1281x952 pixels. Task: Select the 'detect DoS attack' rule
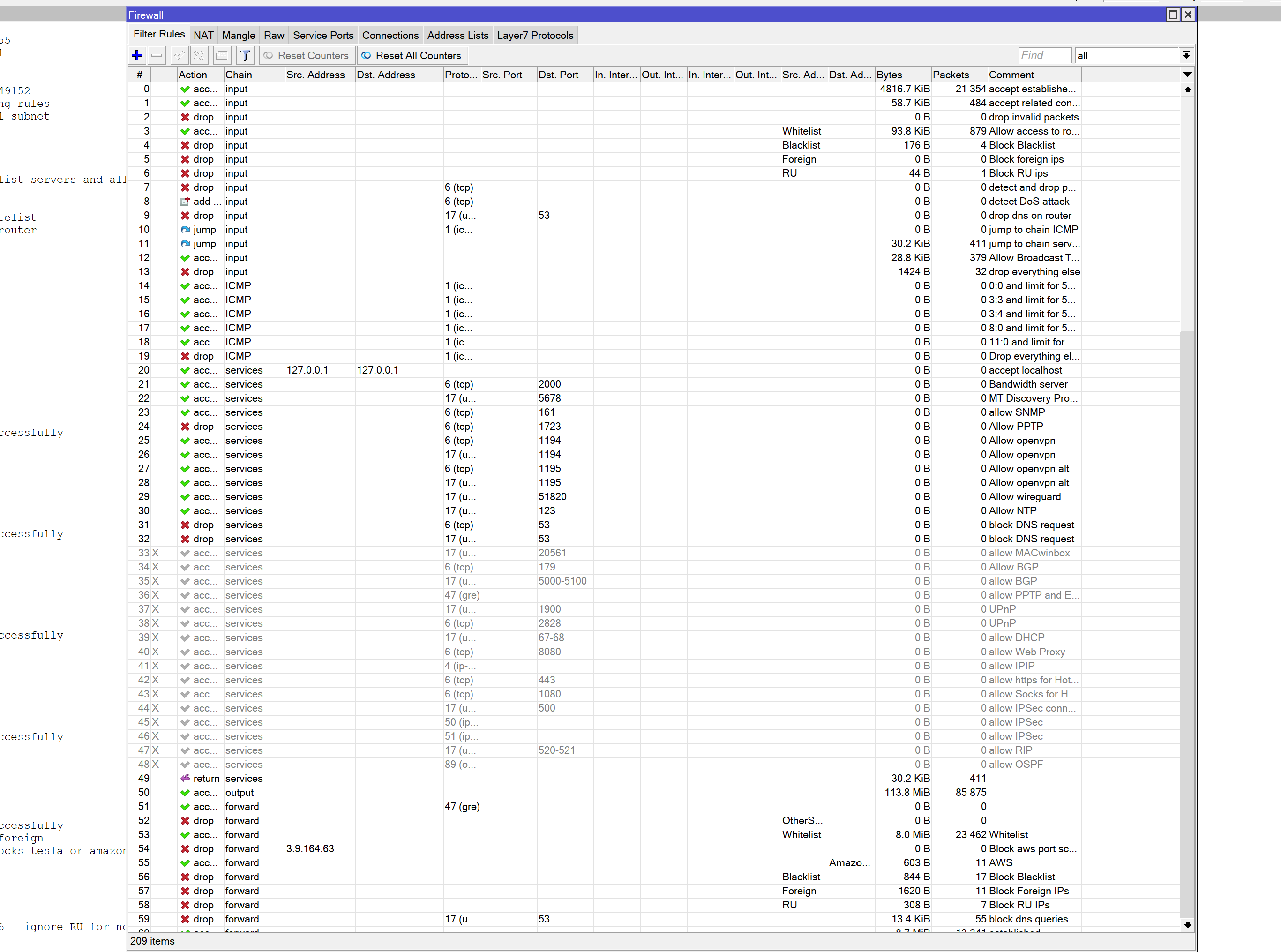tap(654, 202)
